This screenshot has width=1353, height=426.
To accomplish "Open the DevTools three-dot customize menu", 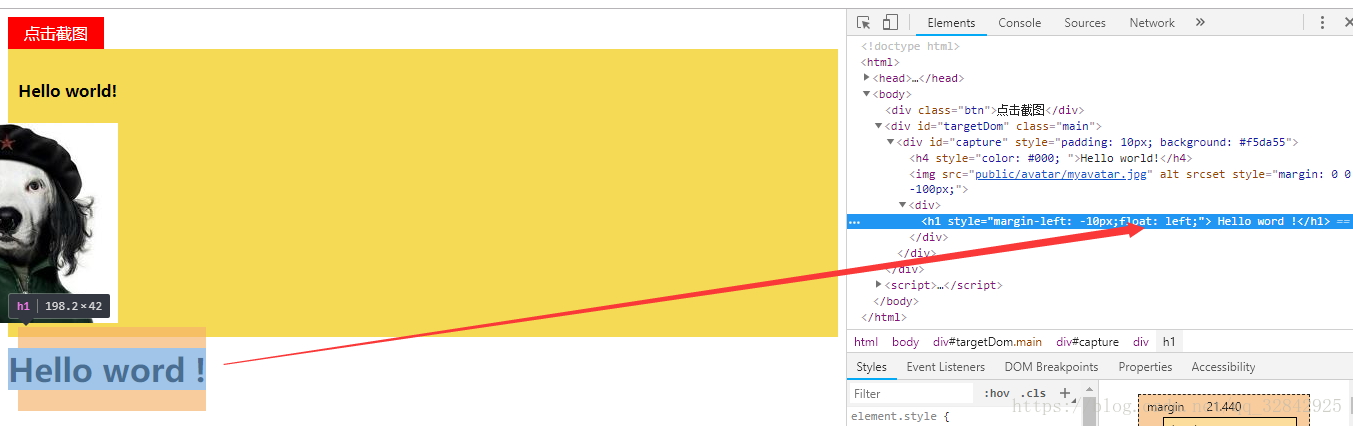I will [x=1322, y=23].
